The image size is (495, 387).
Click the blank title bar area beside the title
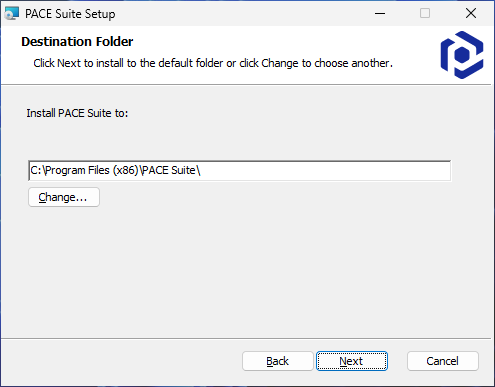pyautogui.click(x=240, y=14)
